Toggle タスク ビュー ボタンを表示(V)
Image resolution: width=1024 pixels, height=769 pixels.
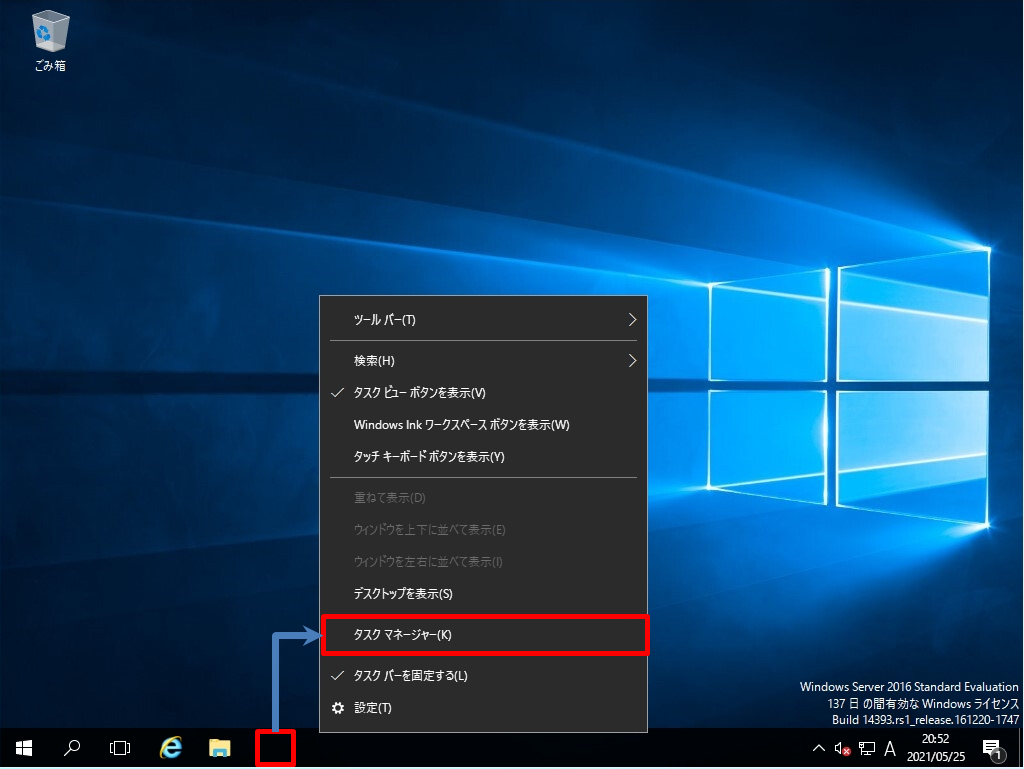tap(483, 393)
